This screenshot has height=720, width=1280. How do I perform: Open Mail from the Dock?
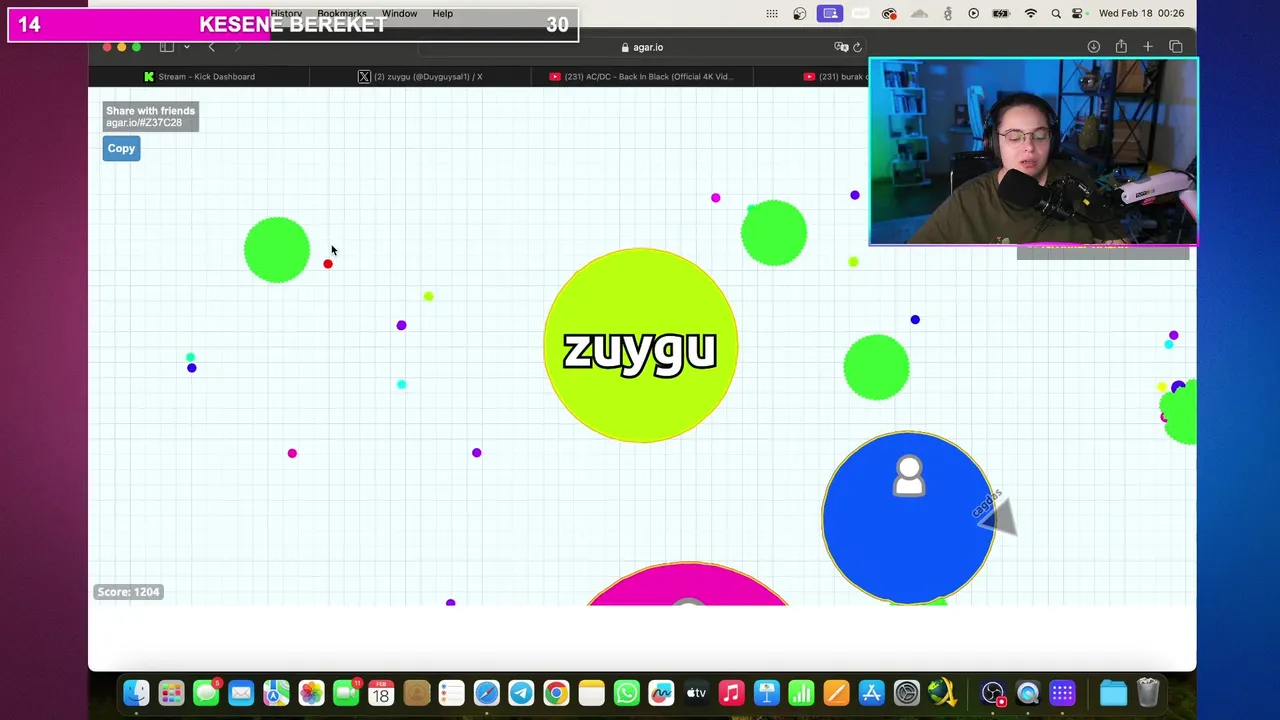[241, 692]
